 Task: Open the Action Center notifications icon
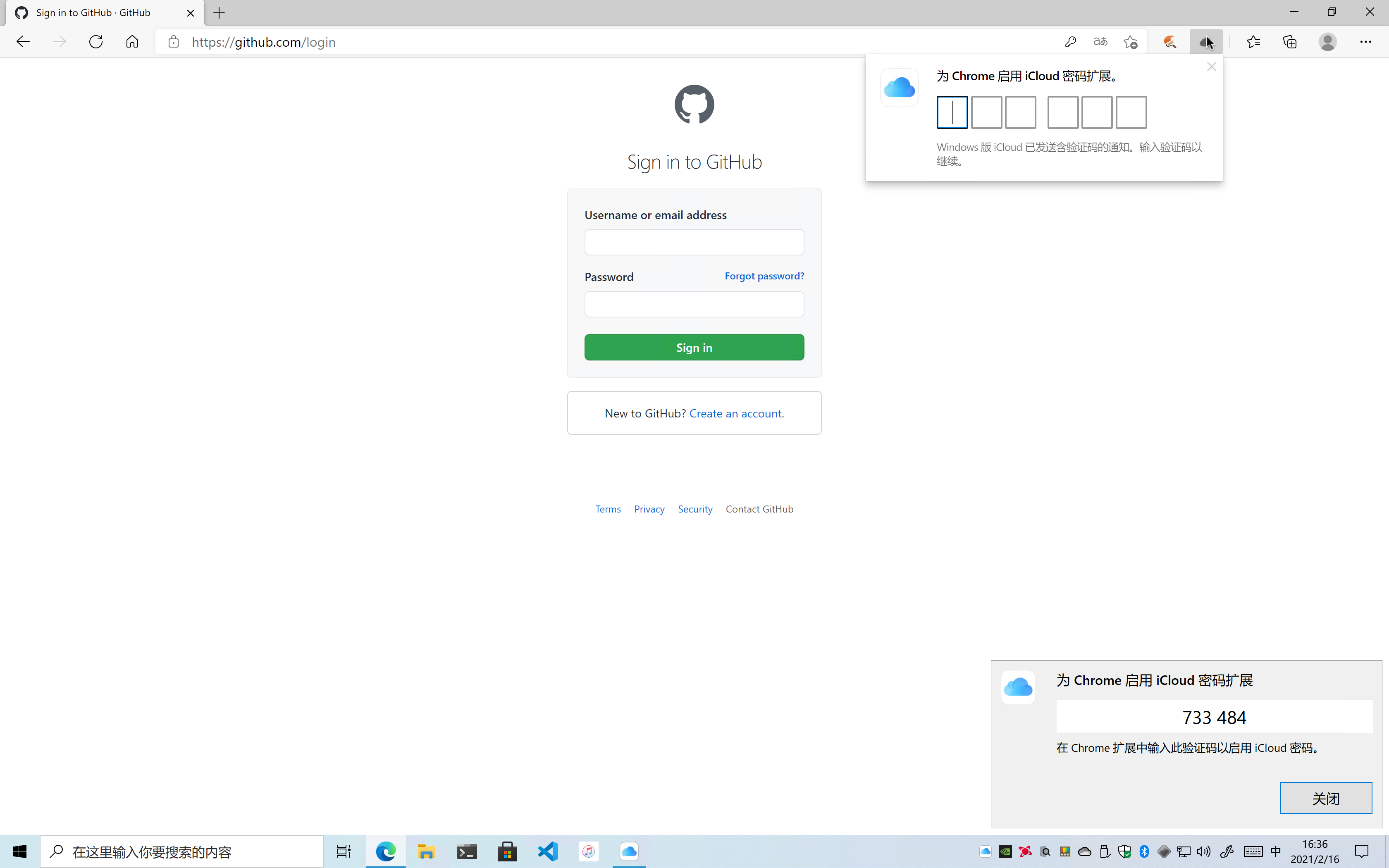click(1362, 852)
